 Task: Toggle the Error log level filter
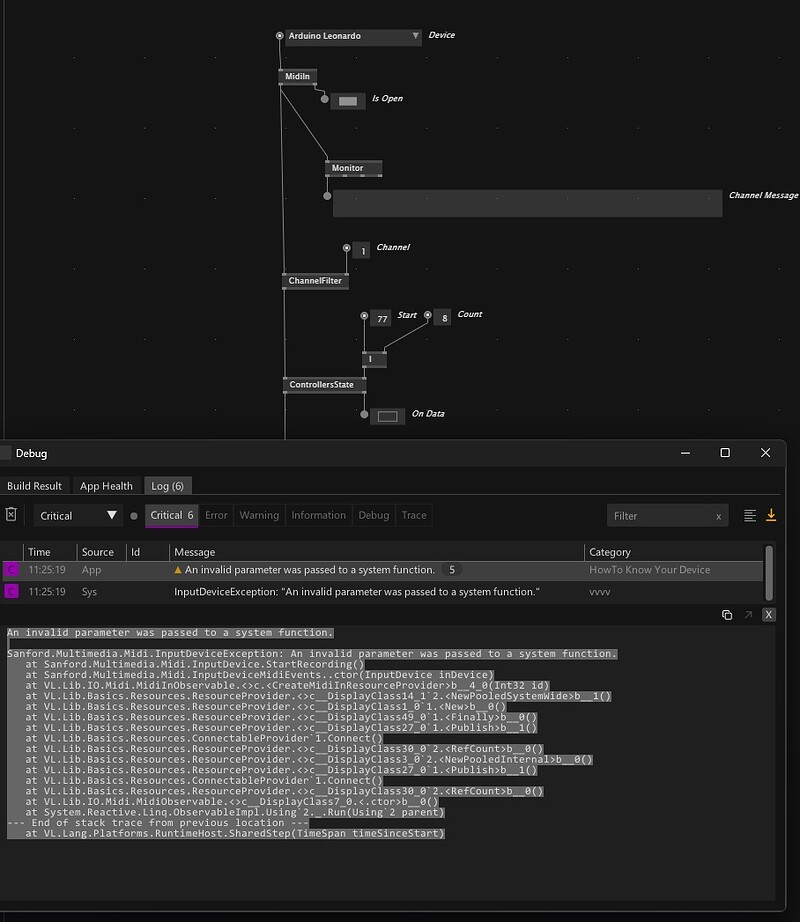pyautogui.click(x=216, y=515)
